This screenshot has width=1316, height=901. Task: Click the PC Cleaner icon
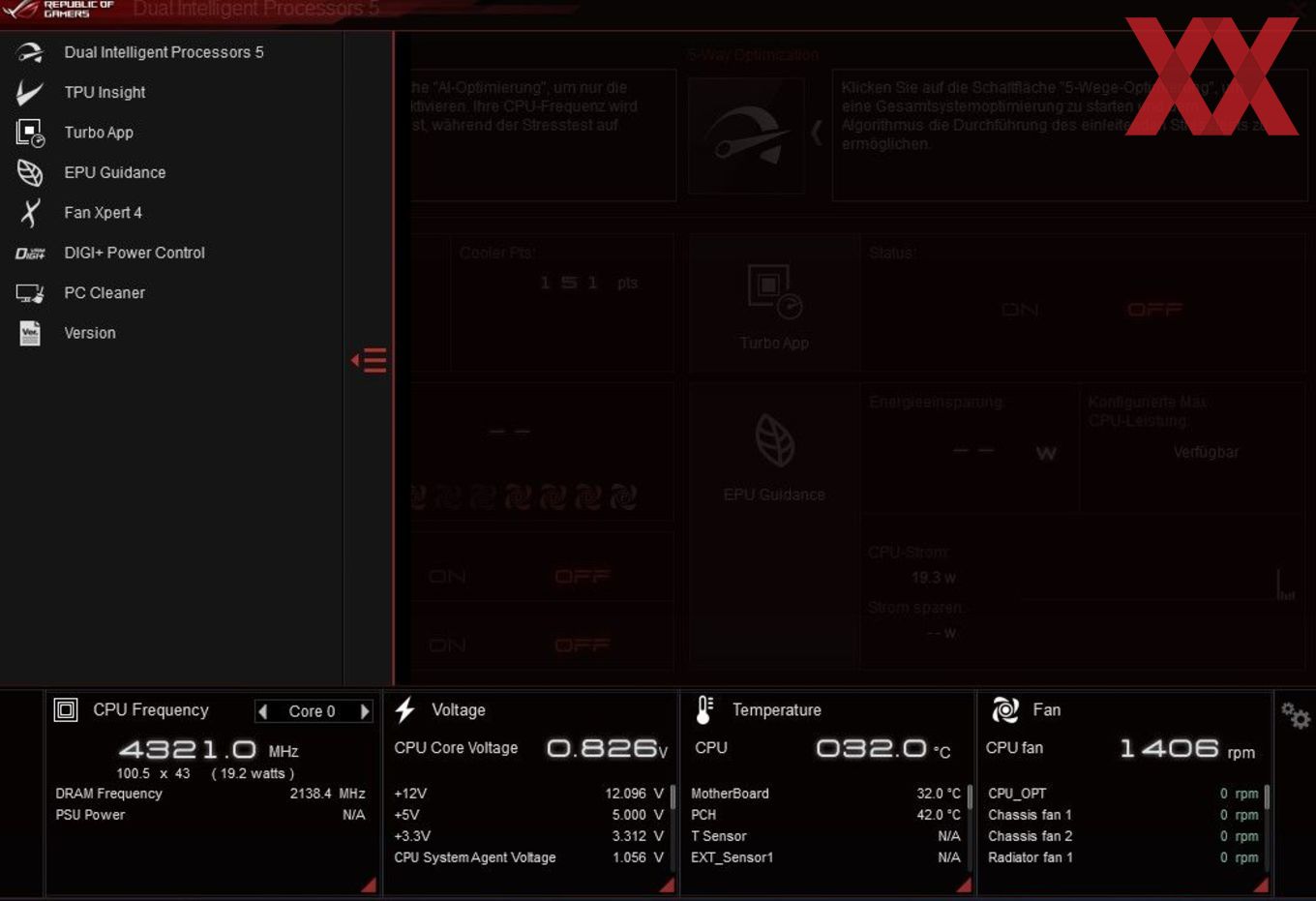(30, 293)
